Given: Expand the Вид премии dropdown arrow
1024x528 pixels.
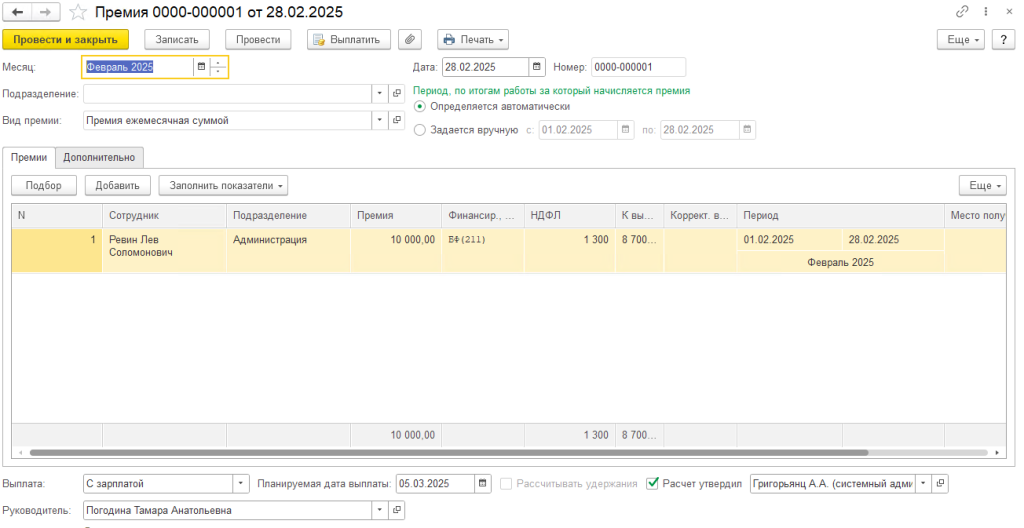Looking at the screenshot, I should pyautogui.click(x=381, y=120).
